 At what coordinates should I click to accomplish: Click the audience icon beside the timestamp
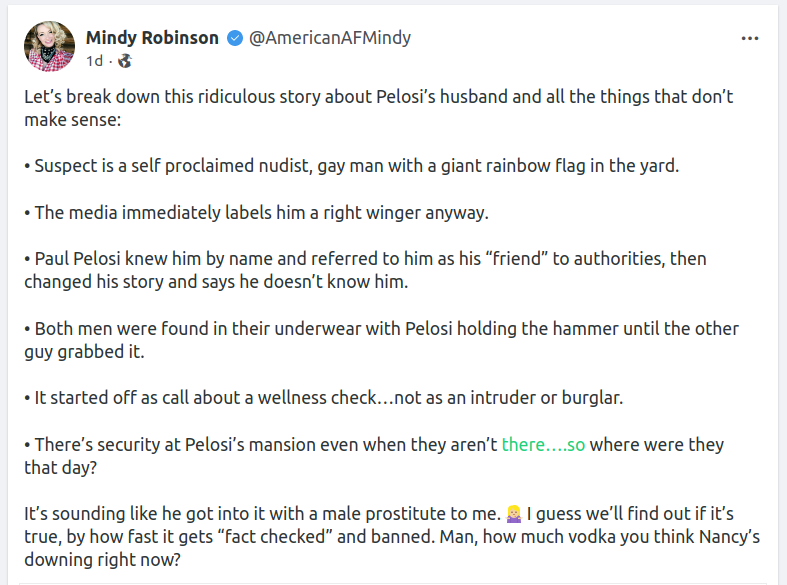pos(124,61)
